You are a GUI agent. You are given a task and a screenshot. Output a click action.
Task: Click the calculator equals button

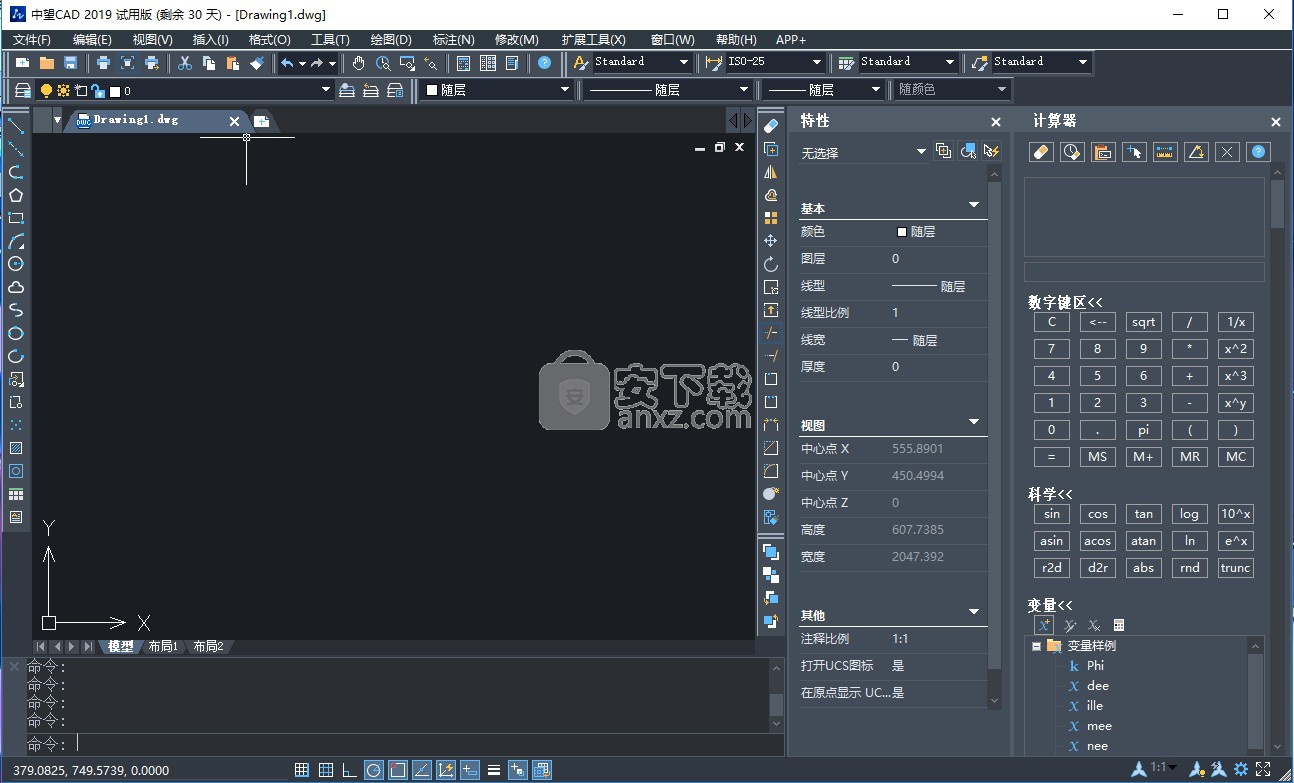point(1051,457)
